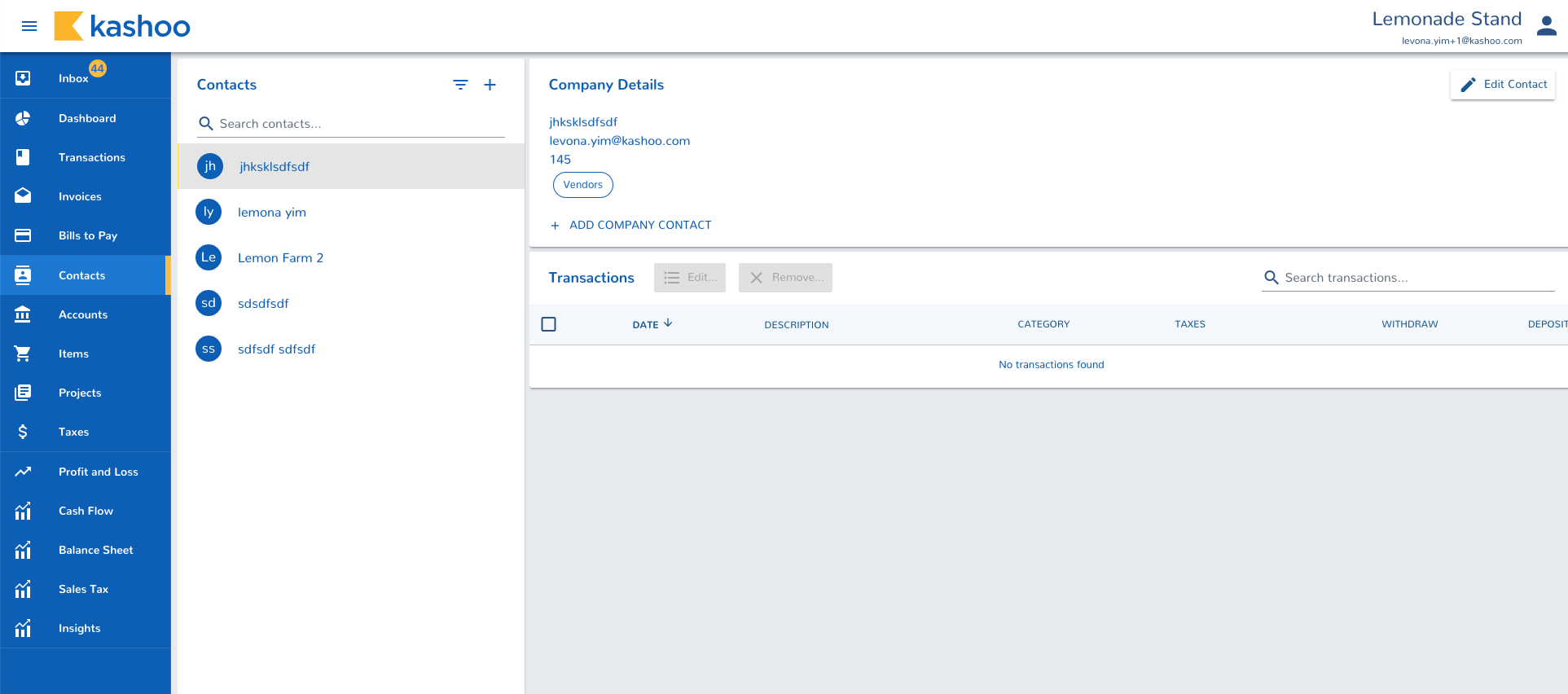This screenshot has width=1568, height=694.
Task: Open Balance Sheet from sidebar
Action: [95, 550]
